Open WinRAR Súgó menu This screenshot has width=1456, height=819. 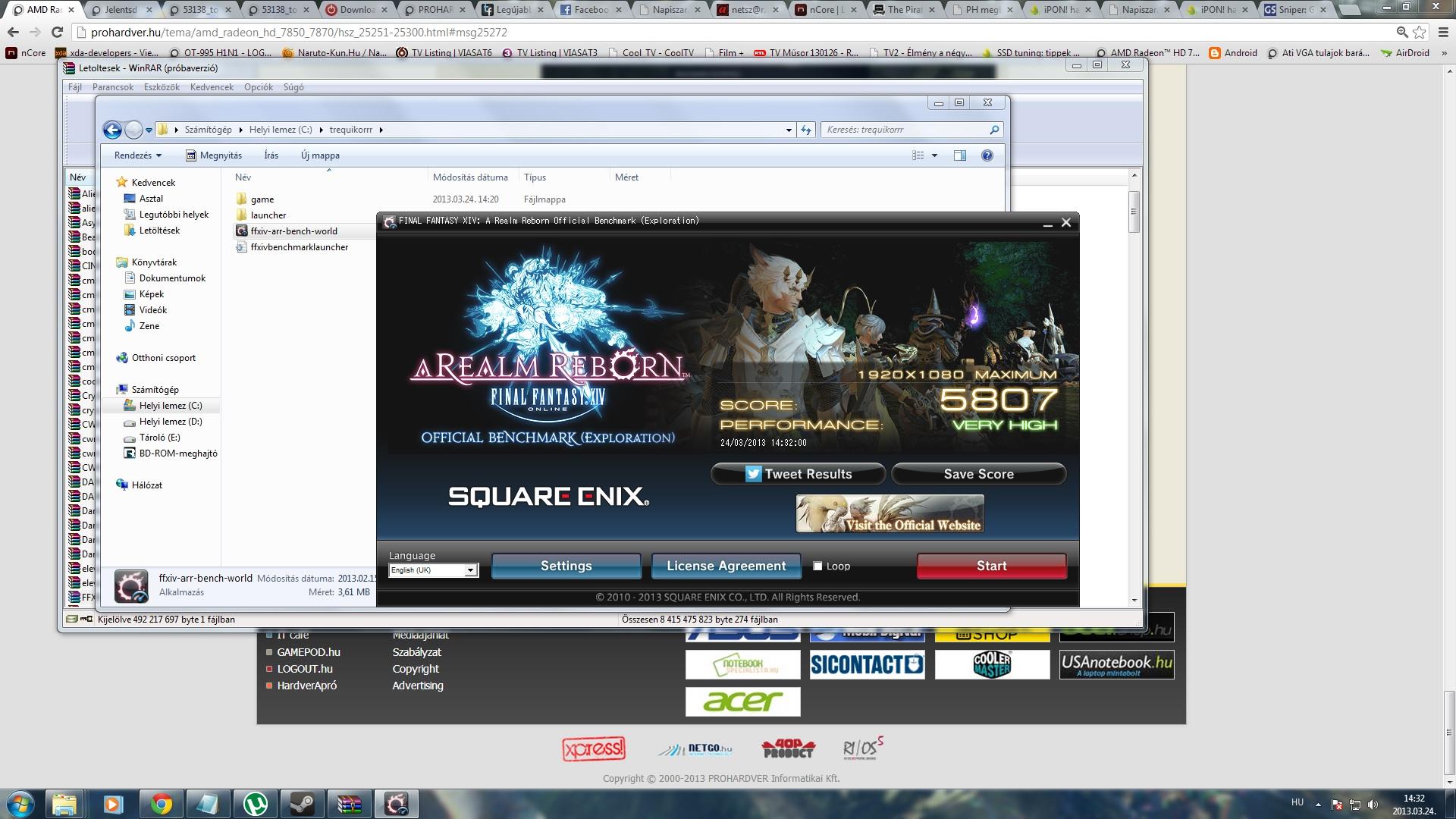coord(293,87)
